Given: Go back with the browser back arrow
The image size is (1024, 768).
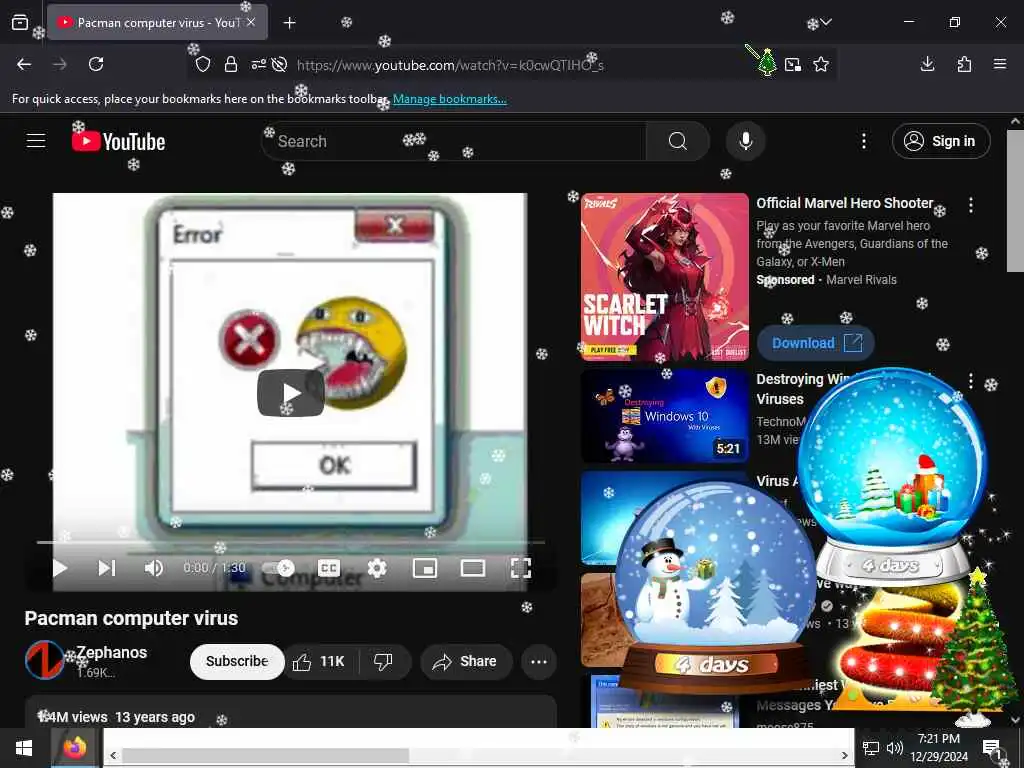Looking at the screenshot, I should [x=24, y=64].
